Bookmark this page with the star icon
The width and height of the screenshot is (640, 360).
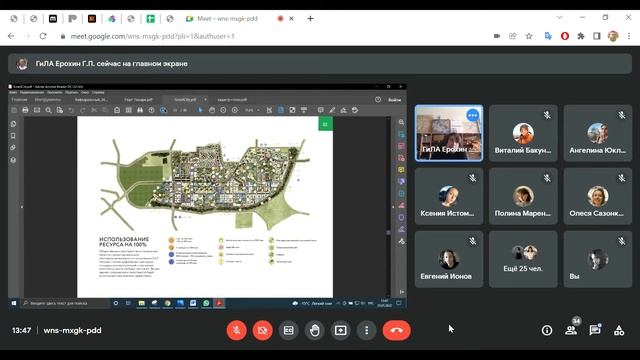pos(529,36)
